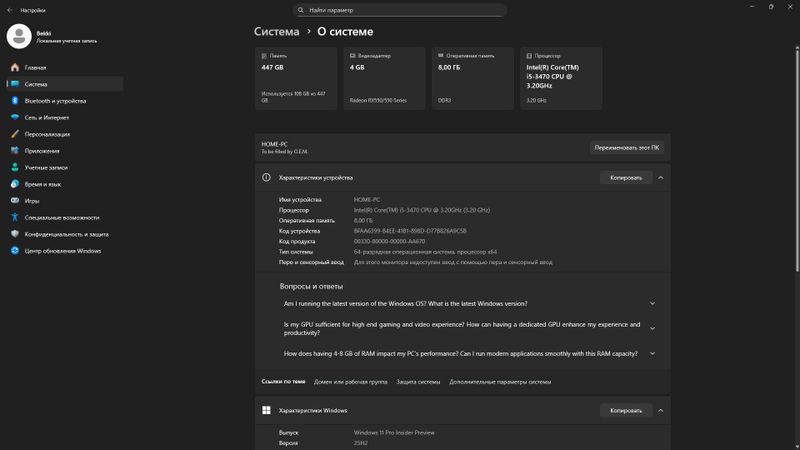800x450 pixels.
Task: Click the Специальные возможности accessibility icon
Action: pyautogui.click(x=15, y=217)
